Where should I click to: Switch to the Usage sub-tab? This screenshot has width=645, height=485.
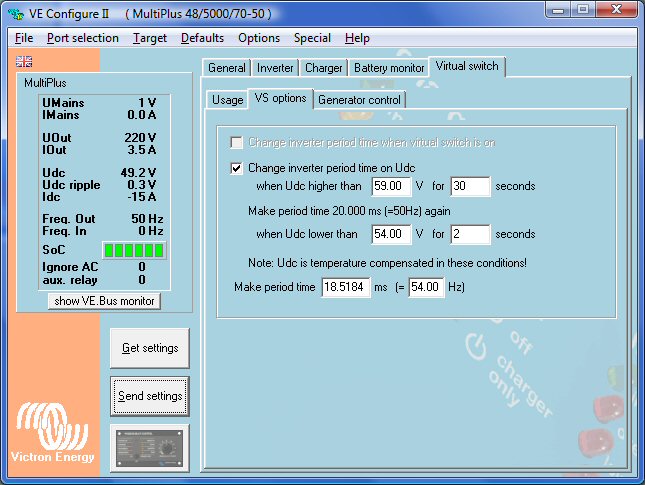(x=227, y=100)
